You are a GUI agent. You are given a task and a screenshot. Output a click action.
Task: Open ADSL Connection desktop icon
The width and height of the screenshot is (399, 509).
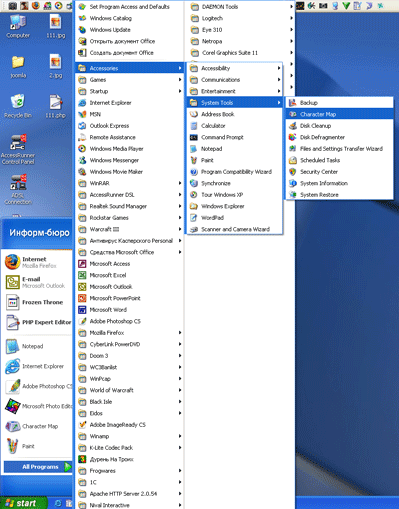coord(18,189)
